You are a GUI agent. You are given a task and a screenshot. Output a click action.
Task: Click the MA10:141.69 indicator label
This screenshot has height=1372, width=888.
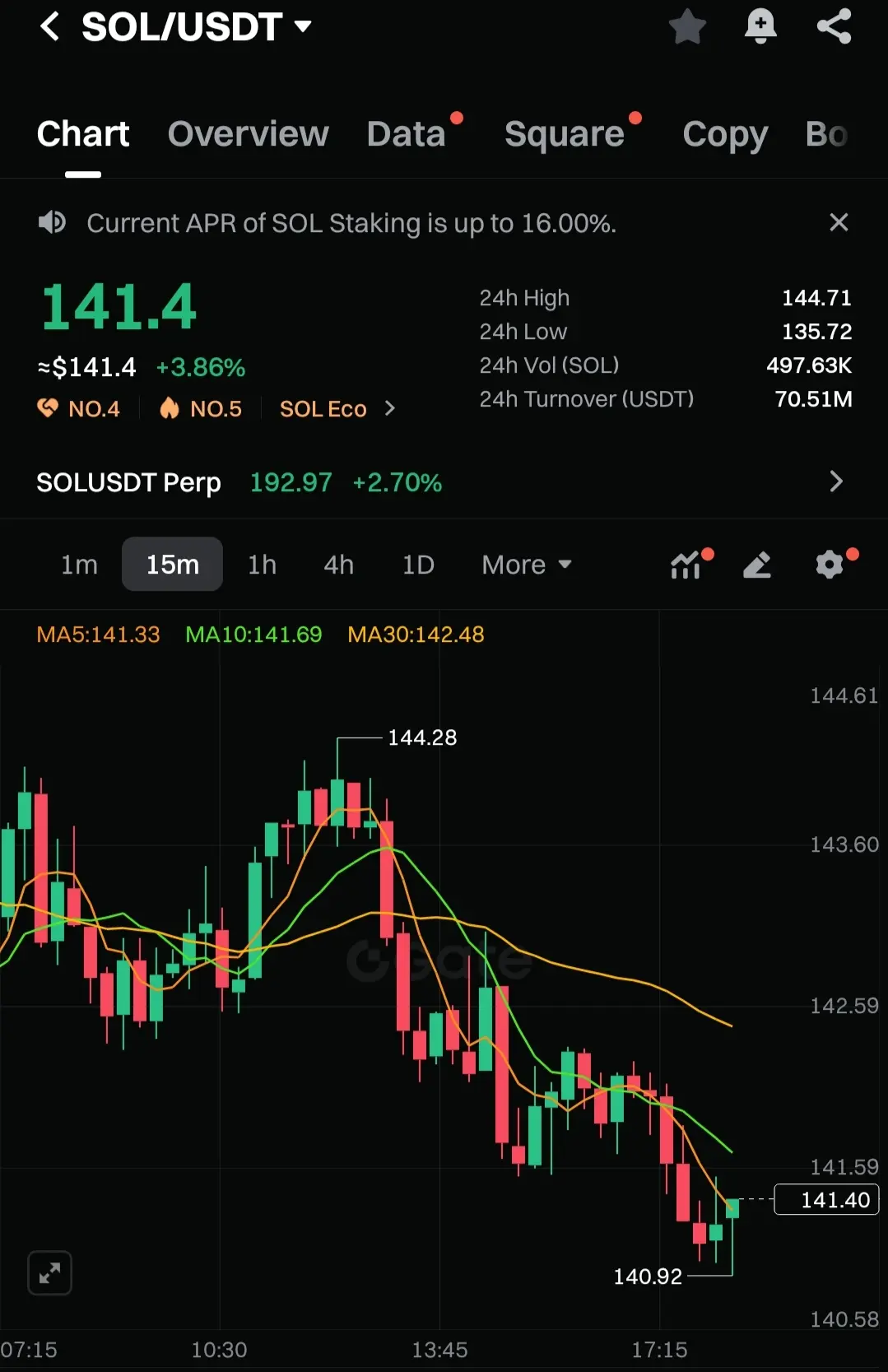(253, 635)
